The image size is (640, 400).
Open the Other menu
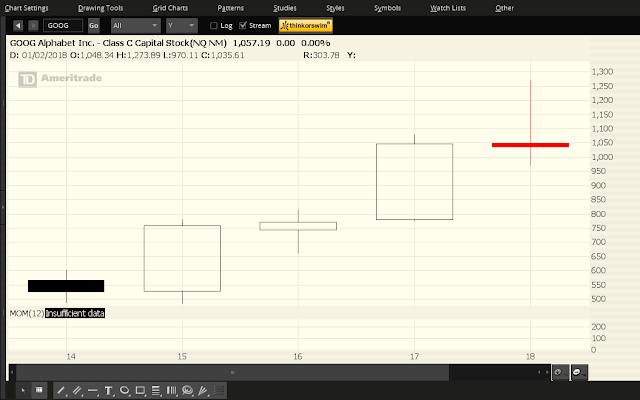click(x=504, y=8)
